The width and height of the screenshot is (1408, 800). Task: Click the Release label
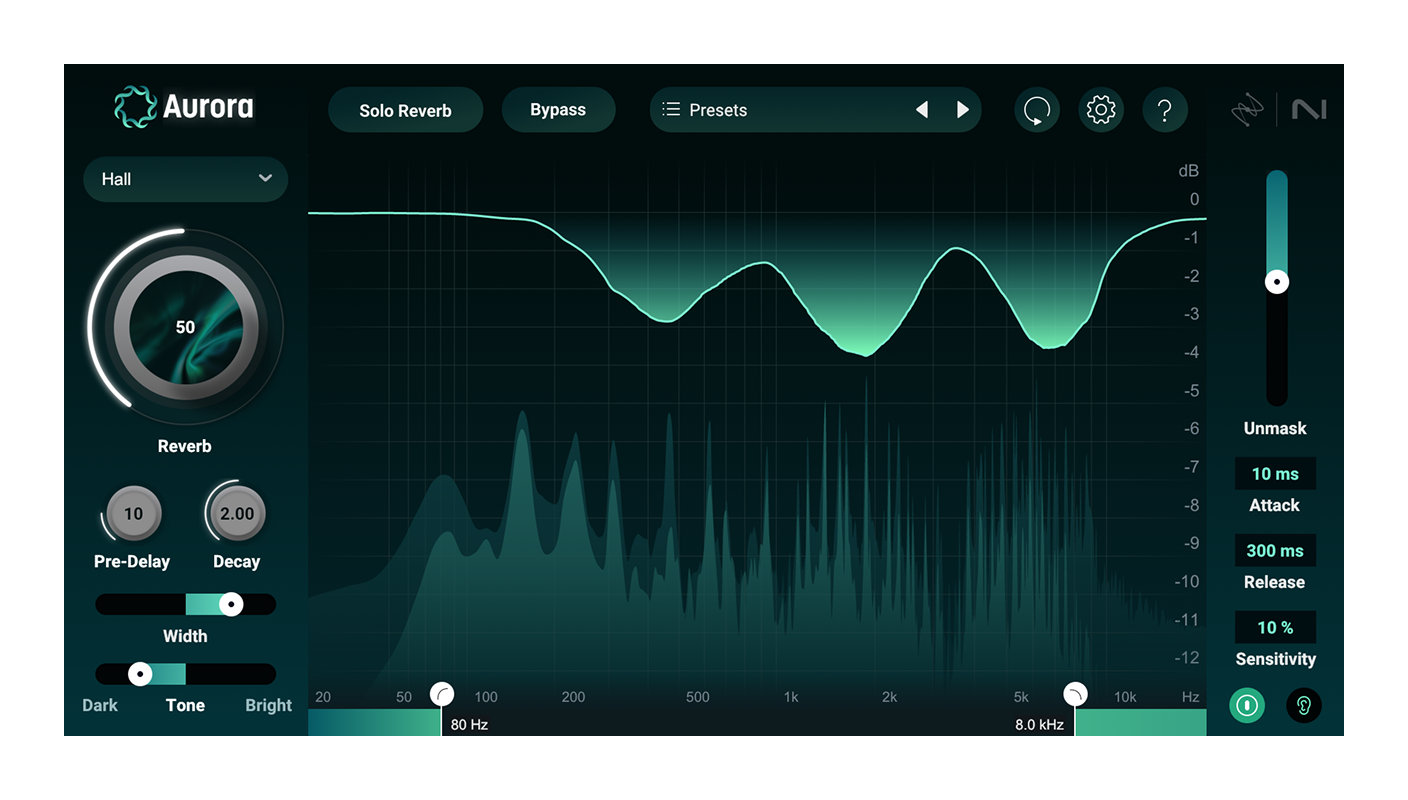[x=1275, y=582]
